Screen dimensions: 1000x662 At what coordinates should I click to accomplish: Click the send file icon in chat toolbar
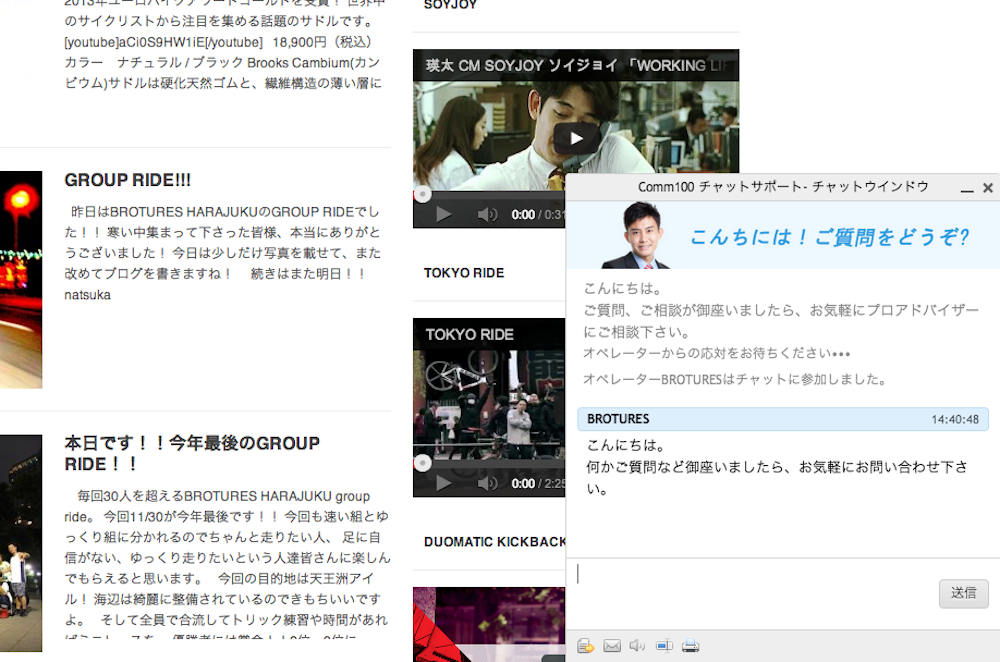click(x=585, y=646)
